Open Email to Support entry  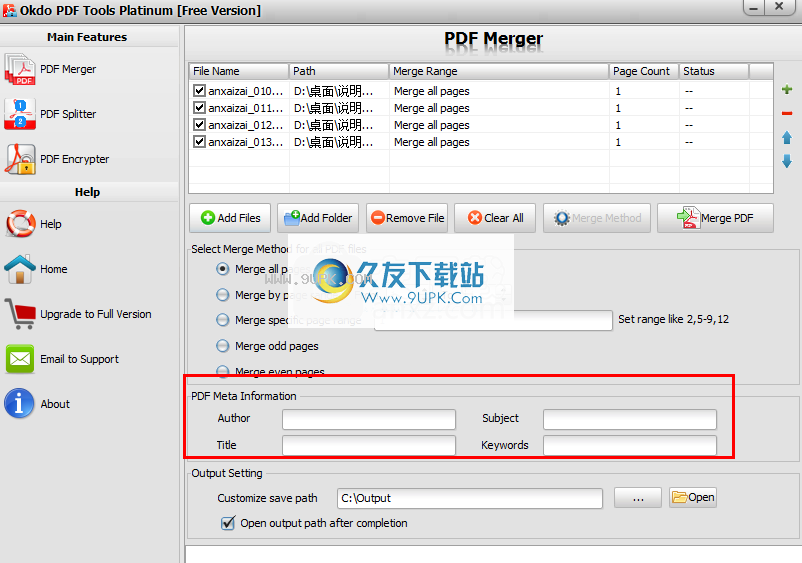coord(79,359)
